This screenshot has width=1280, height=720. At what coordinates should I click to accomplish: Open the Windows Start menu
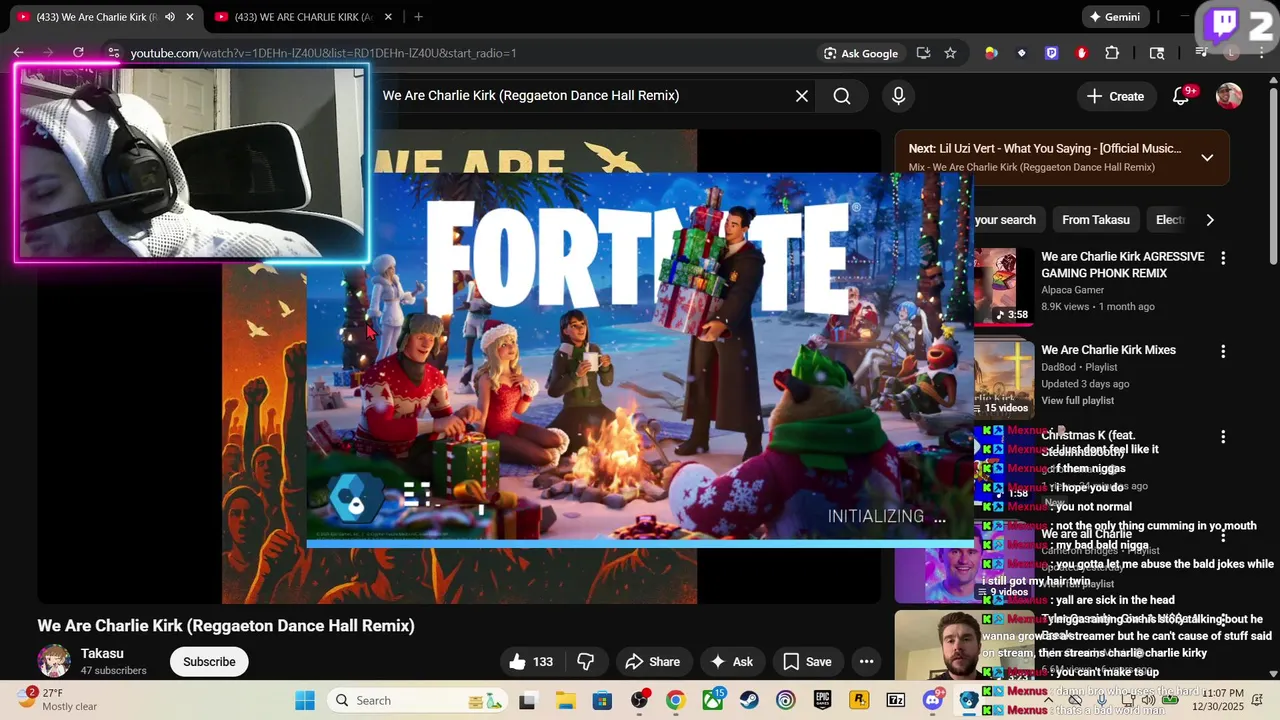tap(305, 700)
